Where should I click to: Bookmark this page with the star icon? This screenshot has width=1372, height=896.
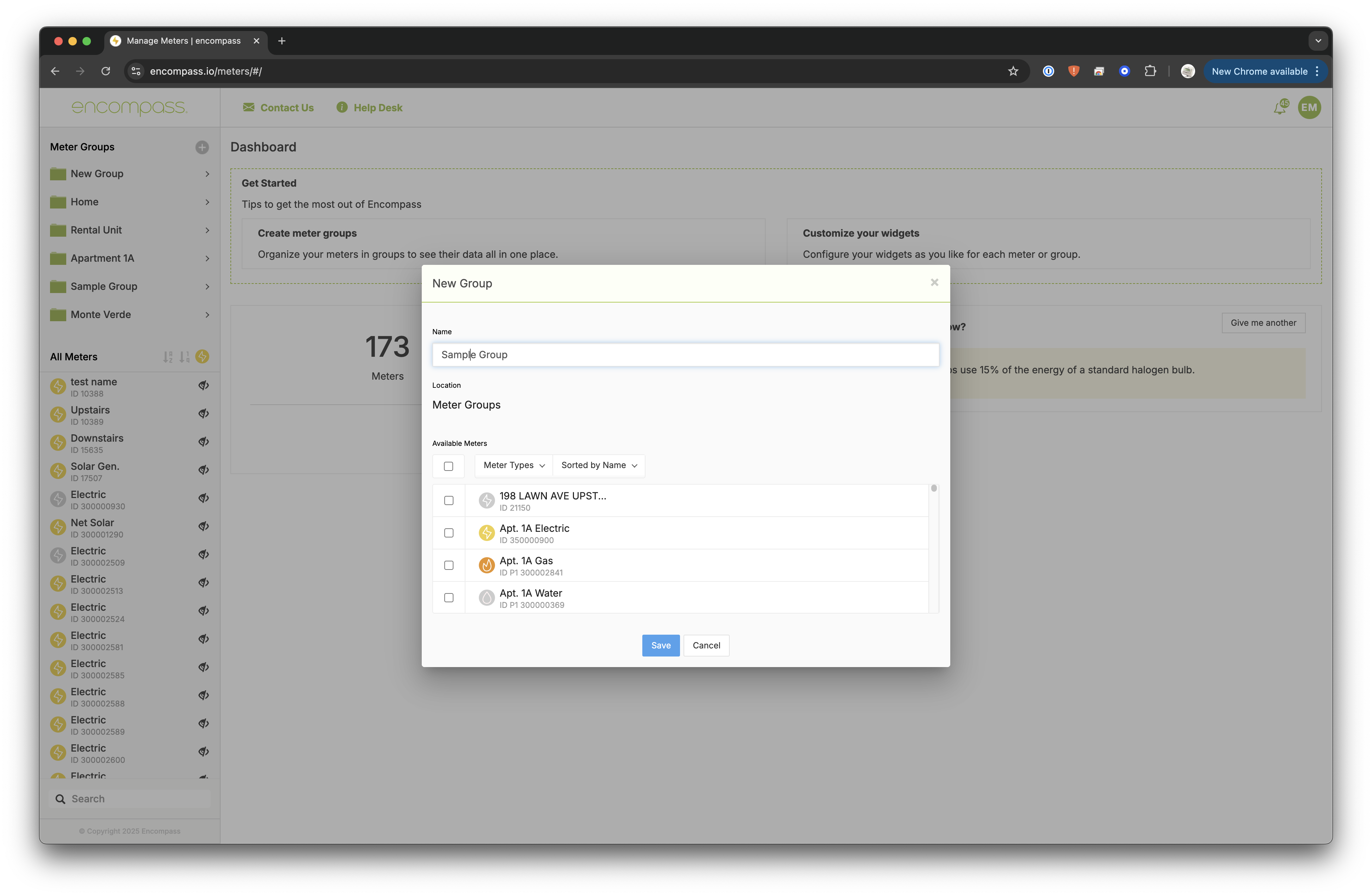[x=1013, y=71]
